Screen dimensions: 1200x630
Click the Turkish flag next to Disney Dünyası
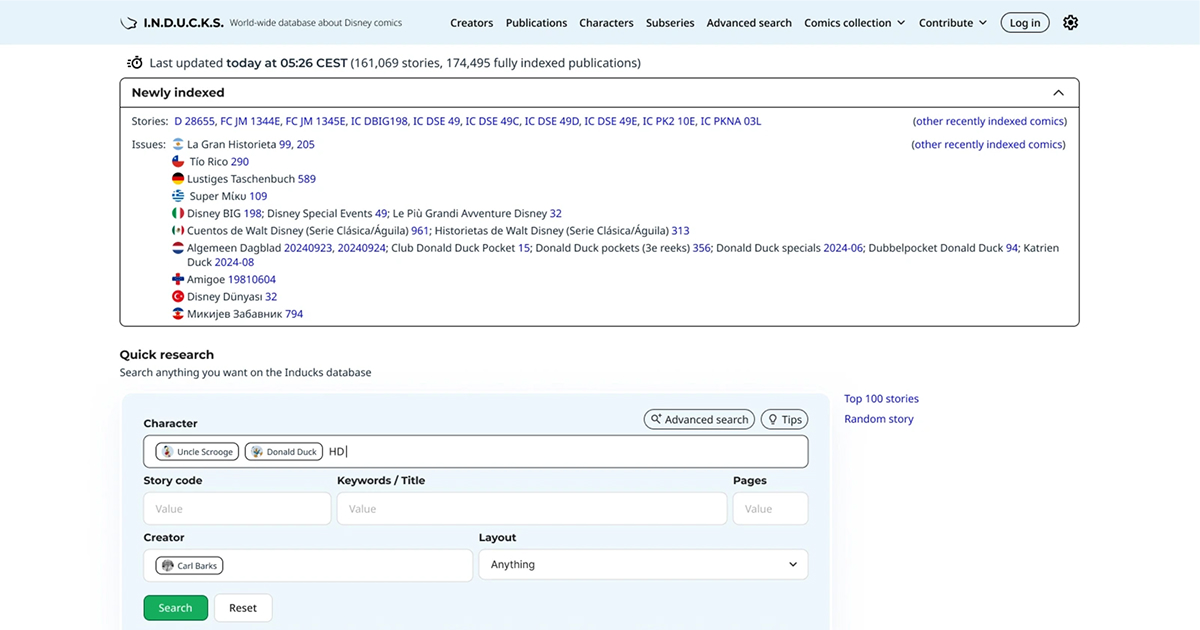point(178,297)
